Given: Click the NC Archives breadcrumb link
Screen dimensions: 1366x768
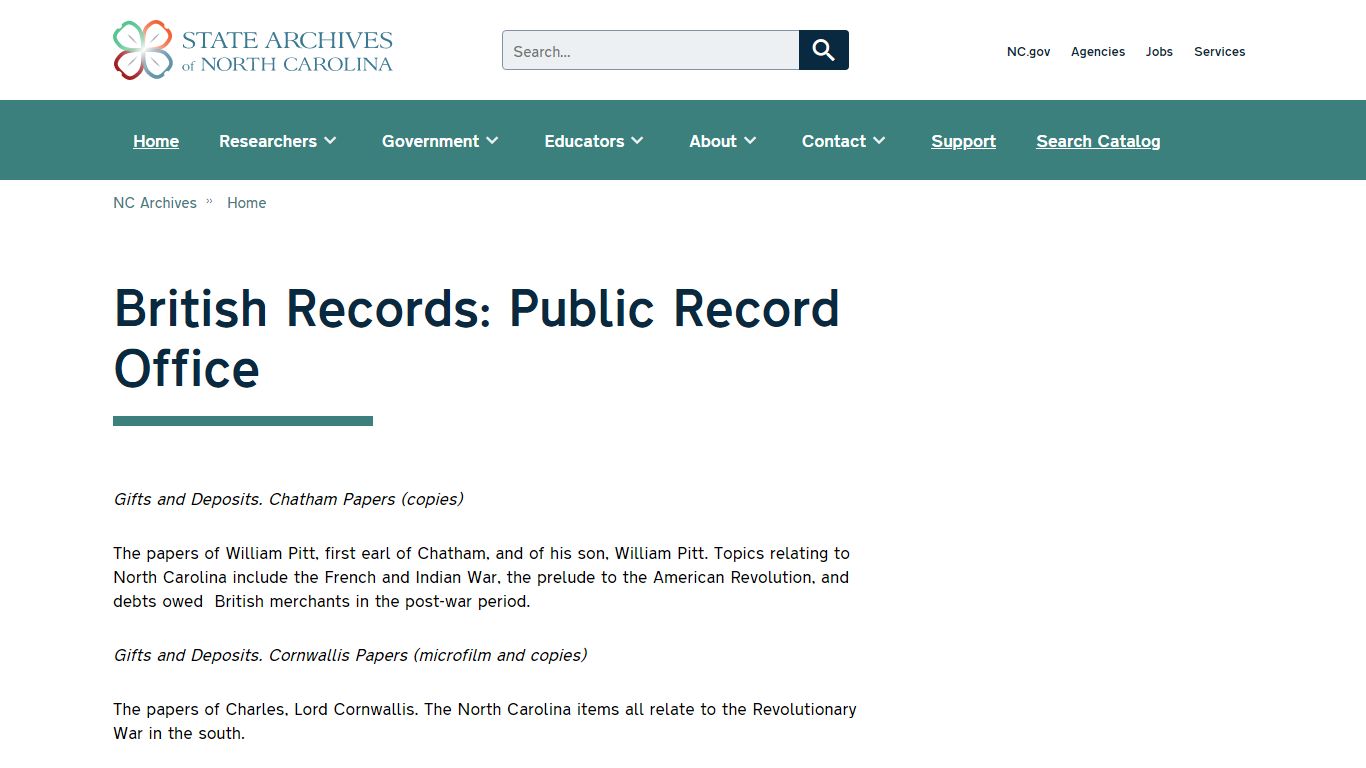Looking at the screenshot, I should coord(155,203).
